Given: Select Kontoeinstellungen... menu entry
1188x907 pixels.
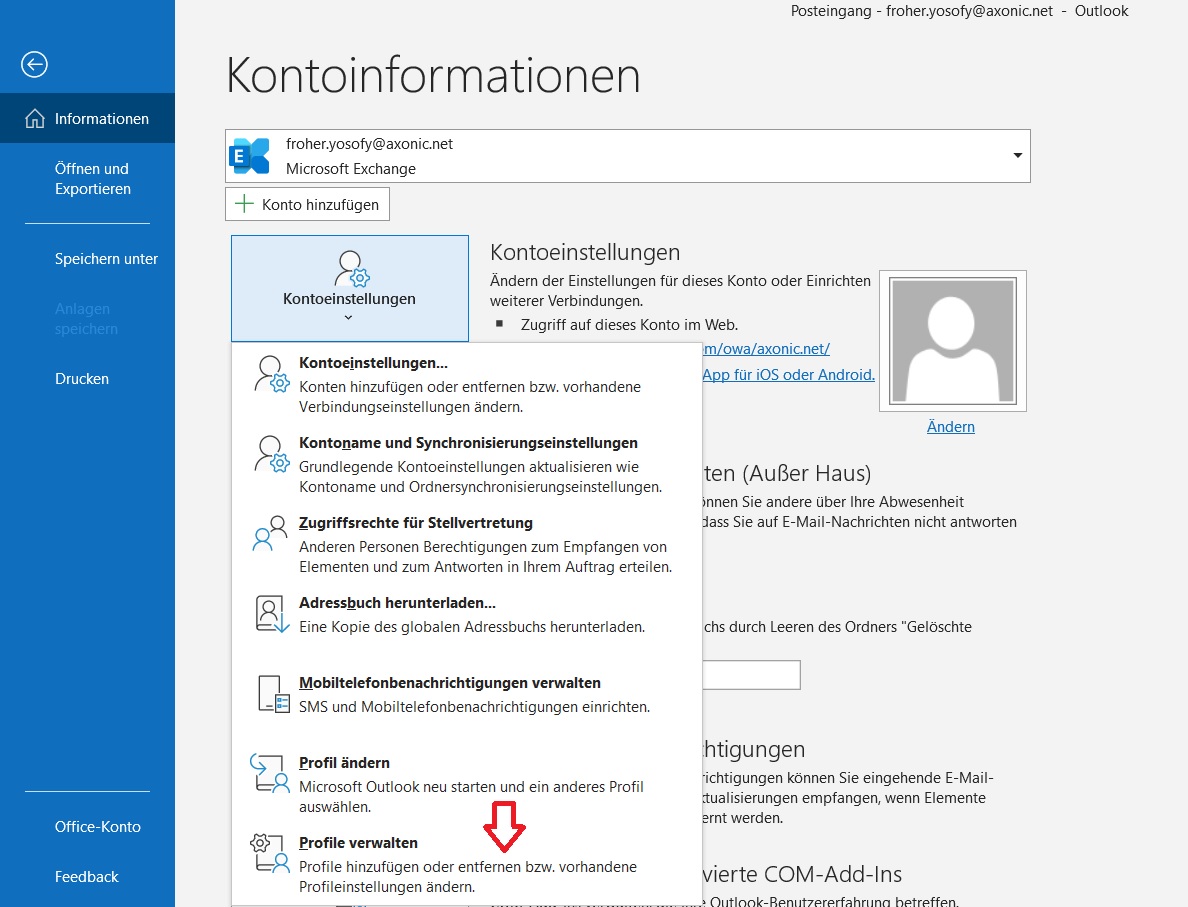Looking at the screenshot, I should point(466,384).
